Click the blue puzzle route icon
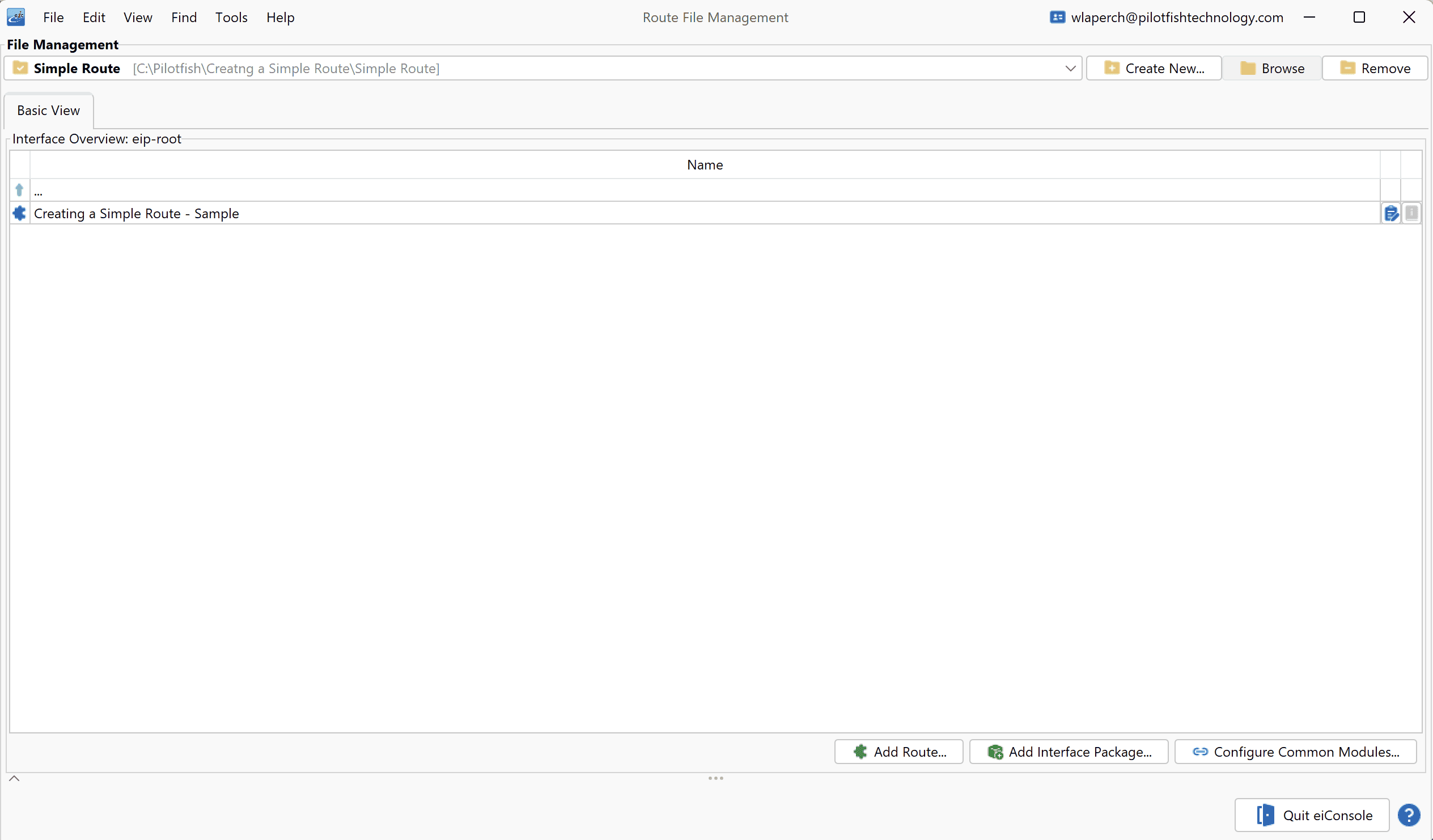Image resolution: width=1433 pixels, height=840 pixels. pos(19,213)
